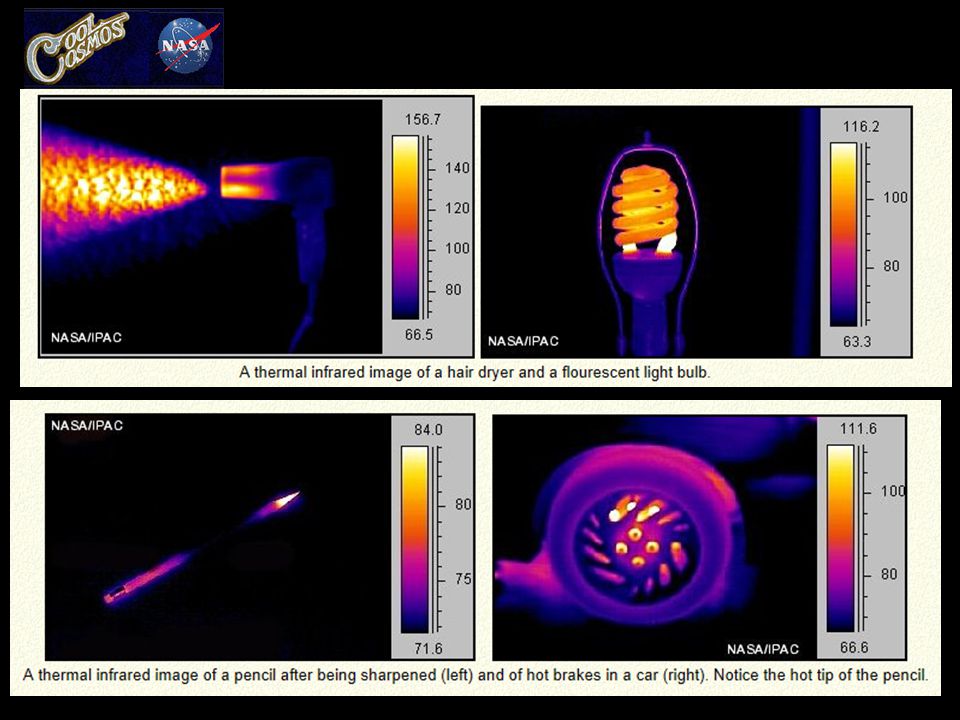This screenshot has height=720, width=960.
Task: Click the pencil and hot brakes caption
Action: pyautogui.click(x=475, y=675)
